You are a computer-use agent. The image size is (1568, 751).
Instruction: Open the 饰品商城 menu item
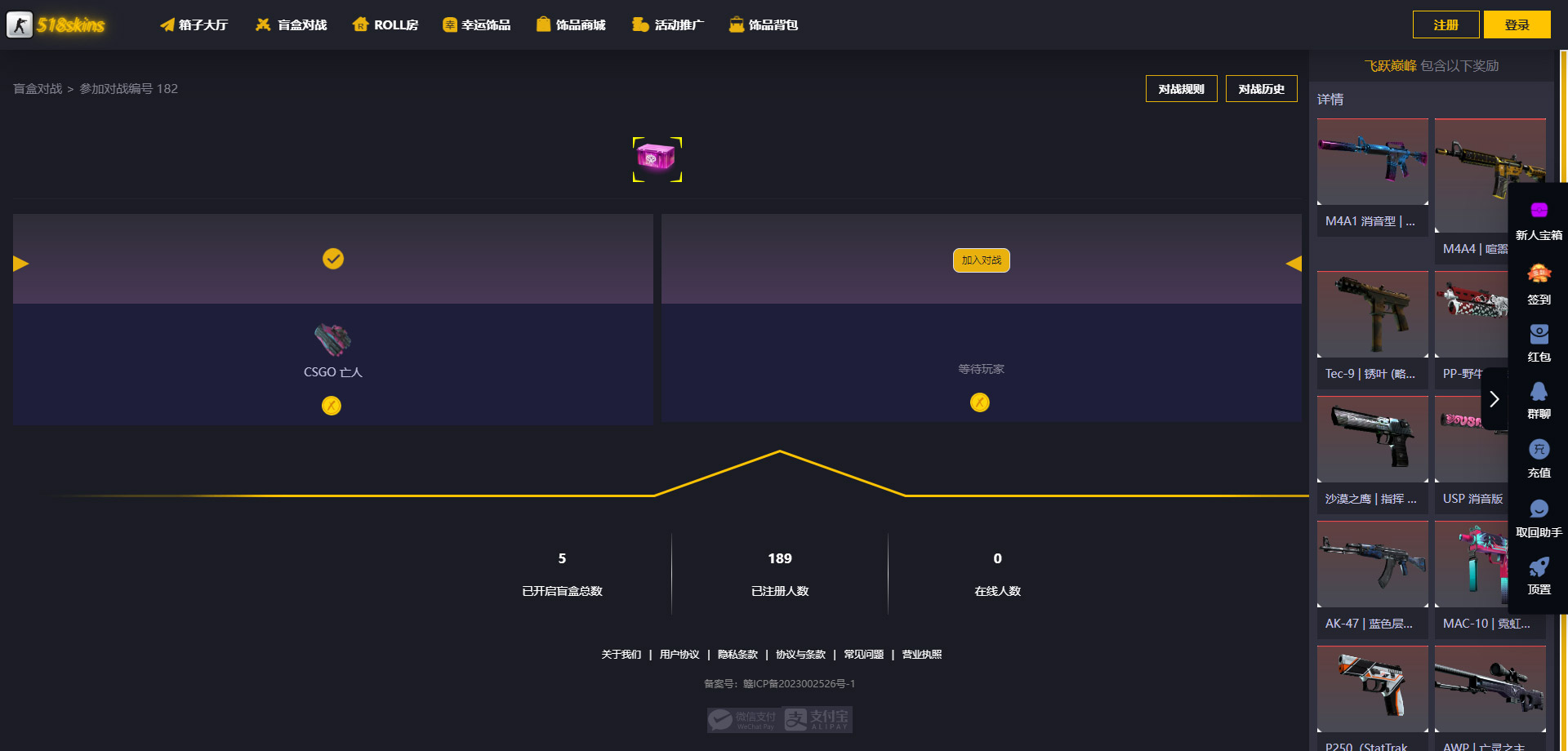[x=571, y=24]
